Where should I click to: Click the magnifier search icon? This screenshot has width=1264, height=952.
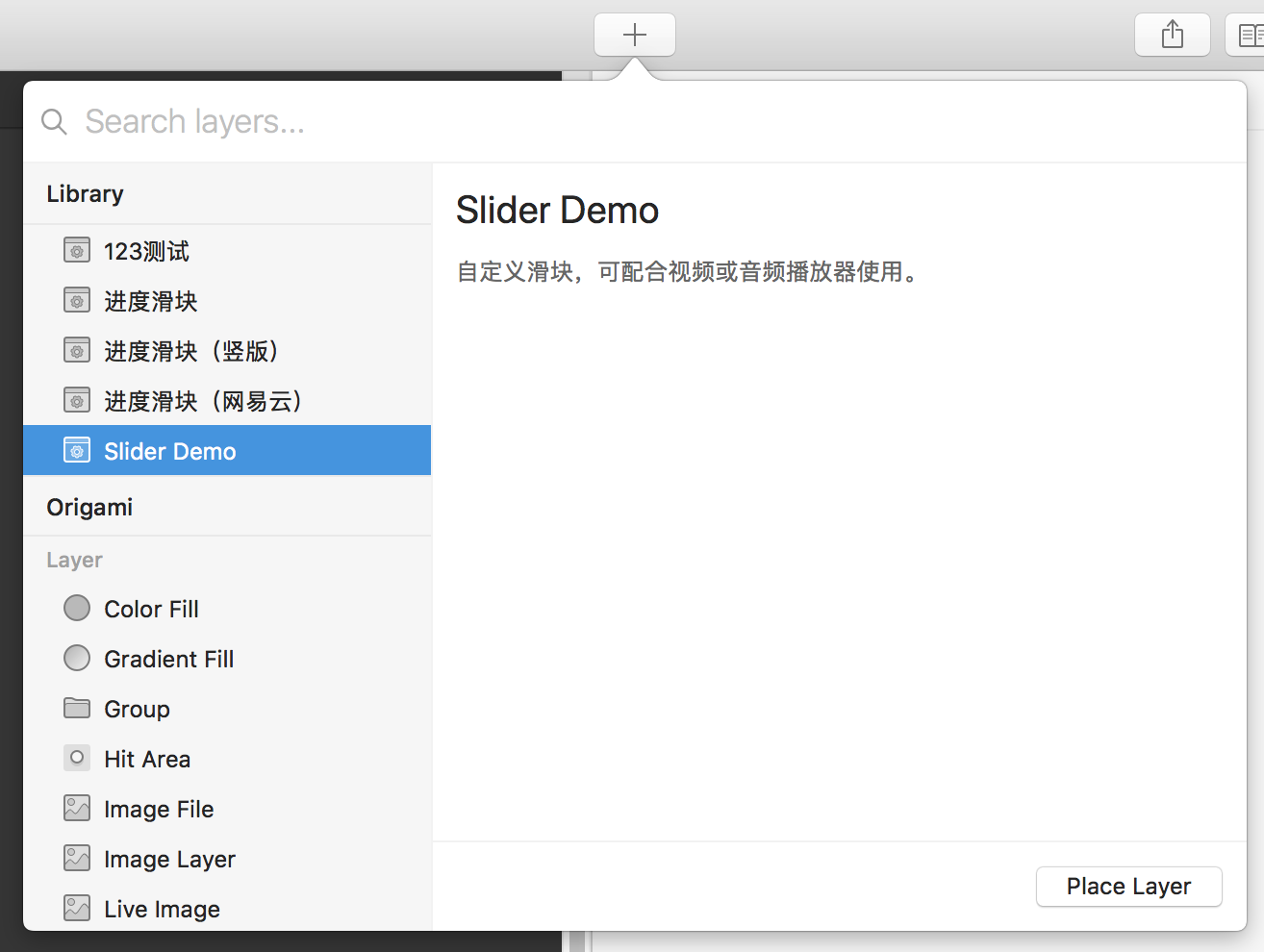coord(54,122)
